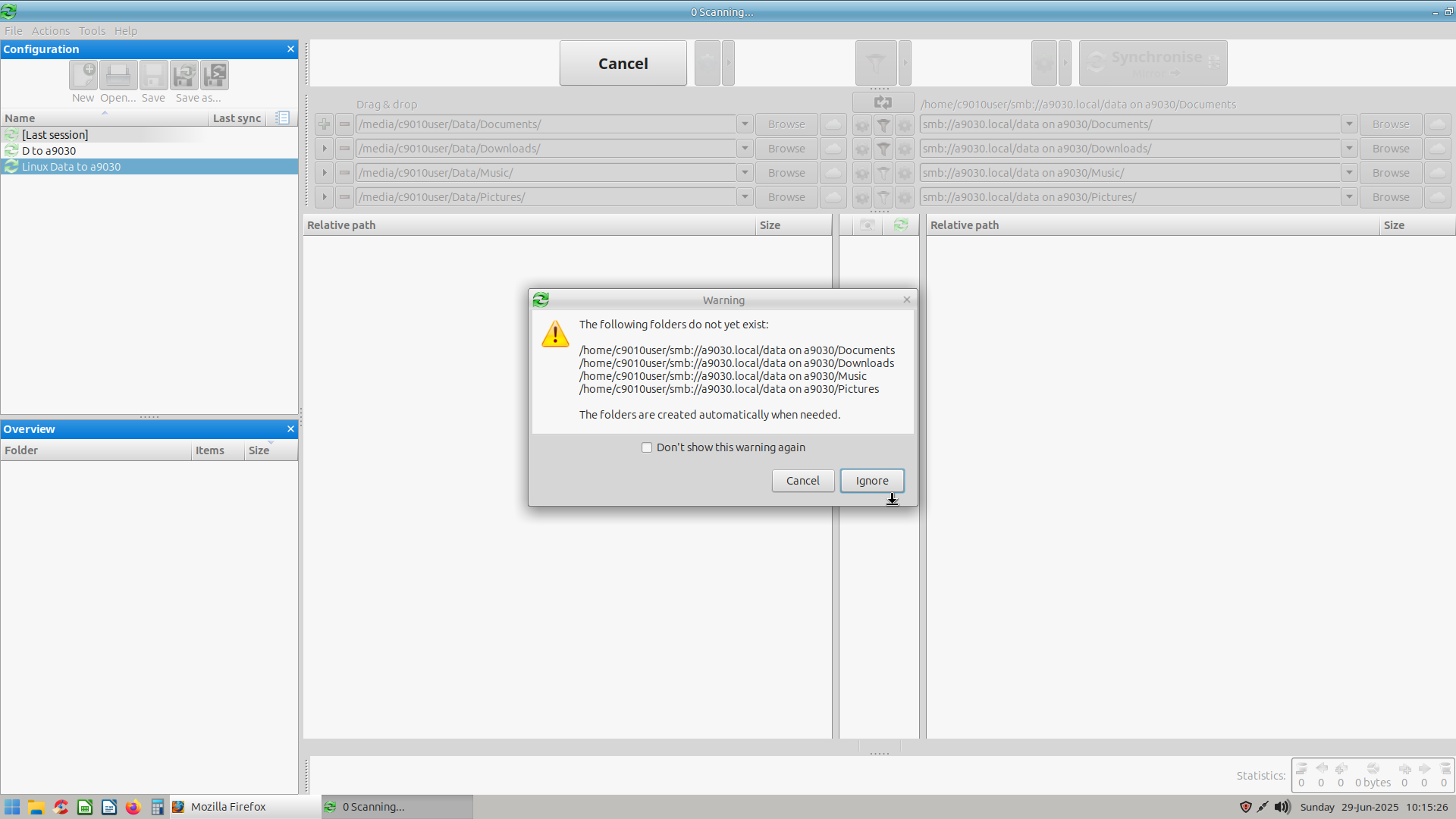Image resolution: width=1456 pixels, height=819 pixels.
Task: Open comparison settings gear in top toolbar
Action: point(708,63)
